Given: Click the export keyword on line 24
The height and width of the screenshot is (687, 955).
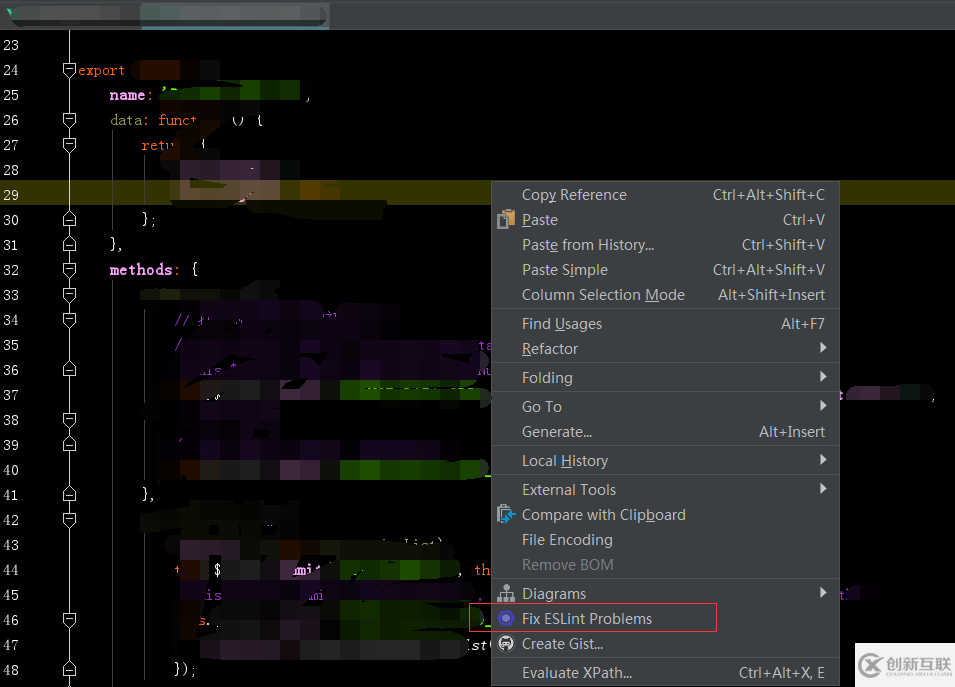Looking at the screenshot, I should pyautogui.click(x=101, y=71).
